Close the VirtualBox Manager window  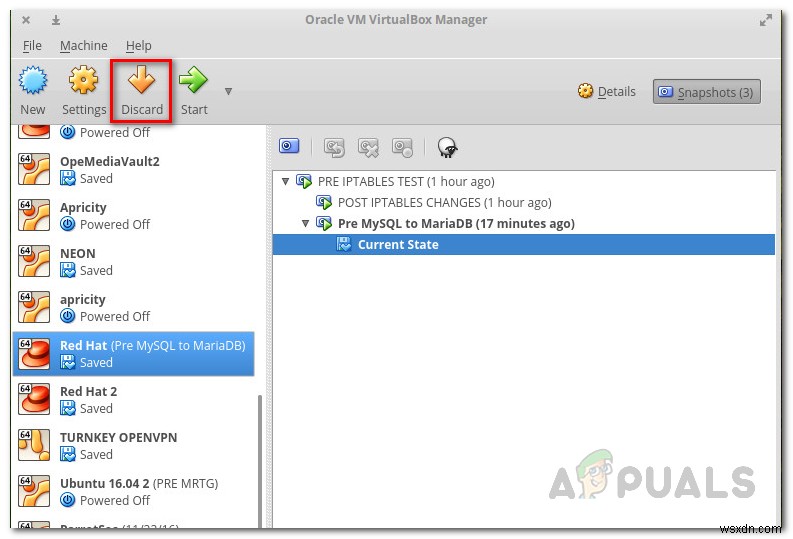pos(26,20)
